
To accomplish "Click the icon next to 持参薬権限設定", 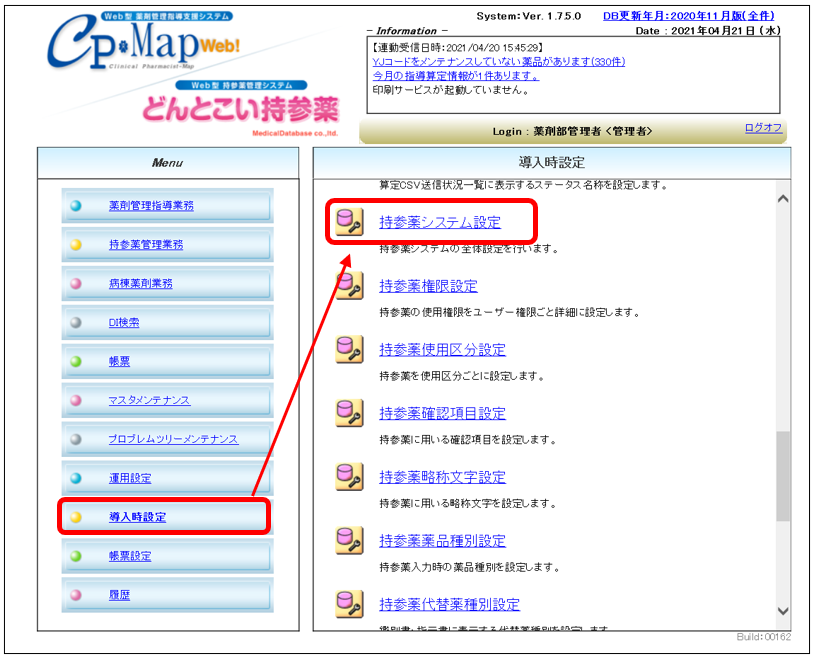I will (x=349, y=286).
